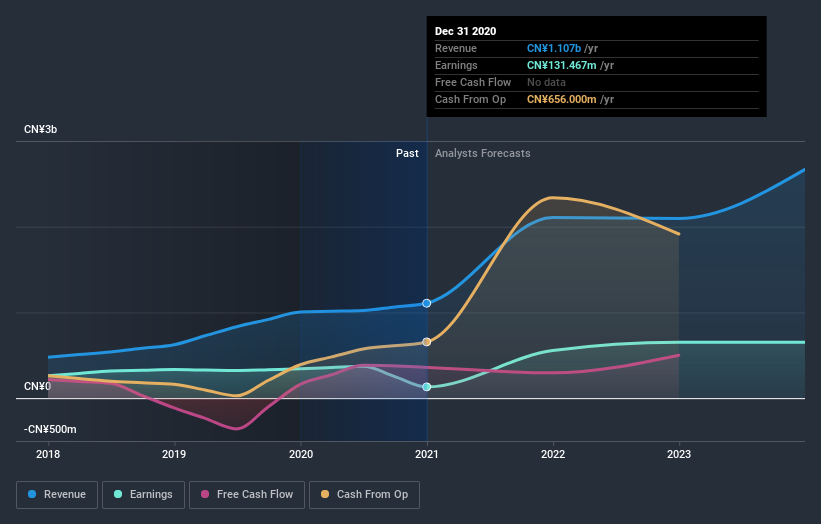The width and height of the screenshot is (821, 524).
Task: Click the 'Free Cash Flow' label in tooltip
Action: click(x=473, y=82)
